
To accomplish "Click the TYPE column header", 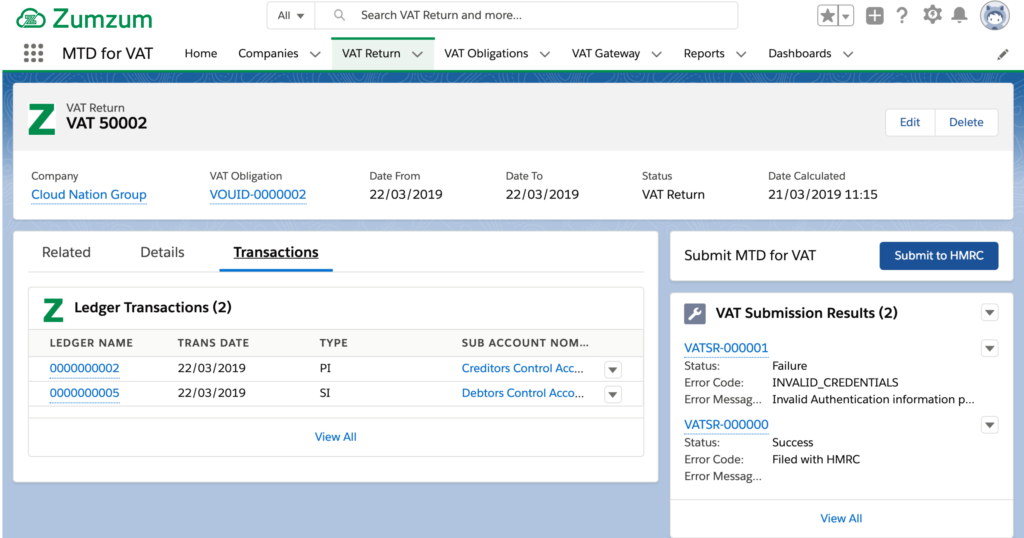I will tap(333, 343).
